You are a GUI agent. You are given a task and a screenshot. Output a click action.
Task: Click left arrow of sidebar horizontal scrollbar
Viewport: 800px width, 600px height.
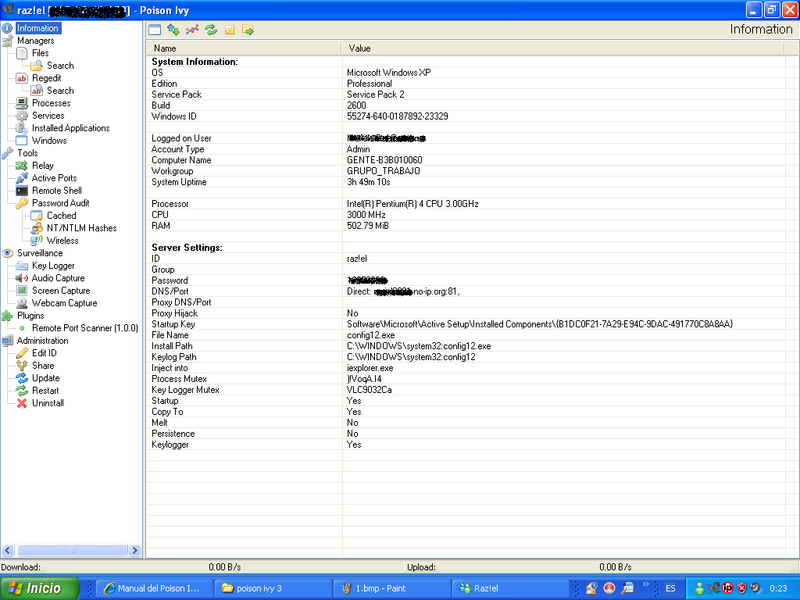click(7, 550)
